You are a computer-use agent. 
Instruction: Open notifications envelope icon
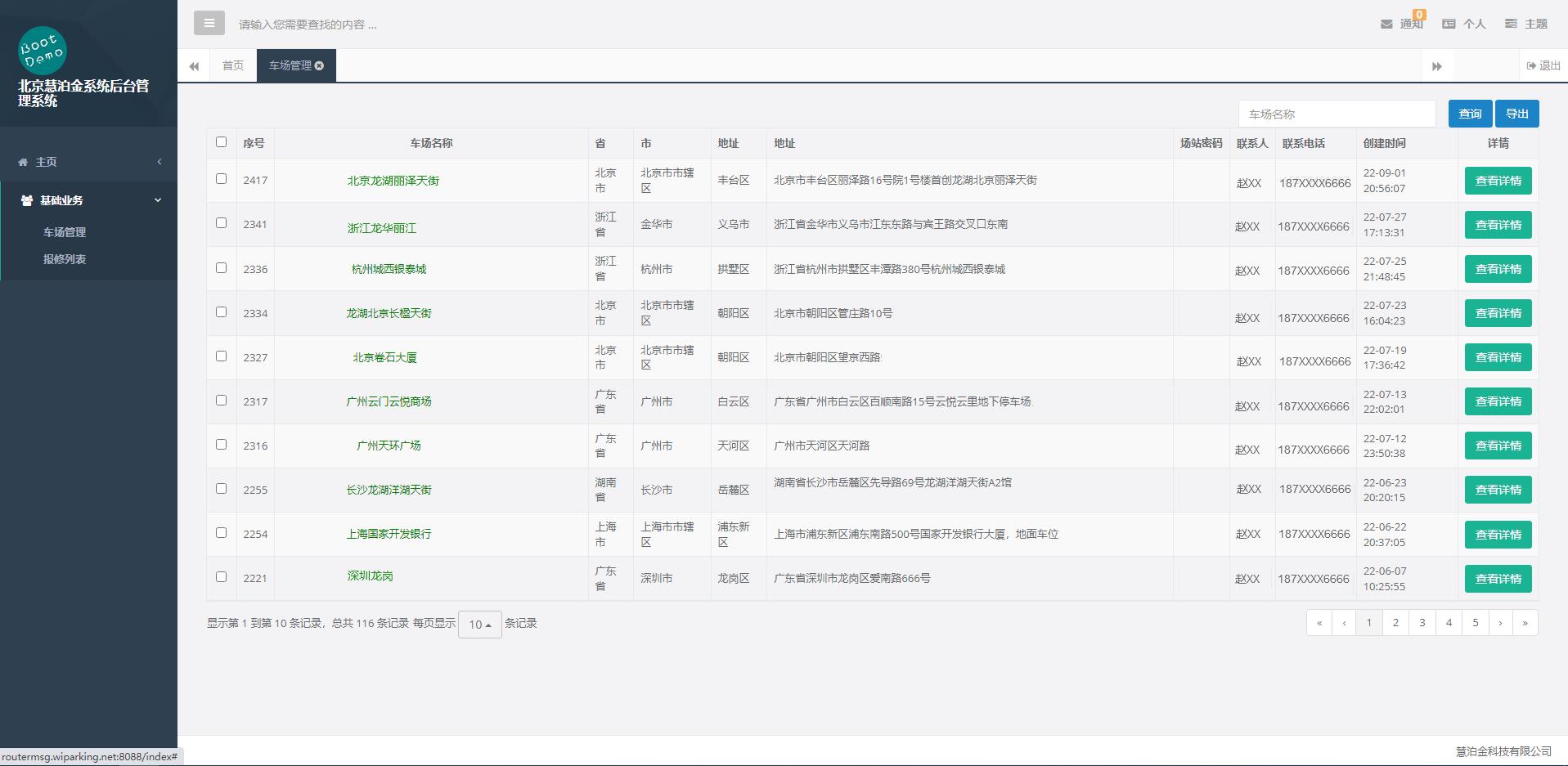click(1386, 25)
